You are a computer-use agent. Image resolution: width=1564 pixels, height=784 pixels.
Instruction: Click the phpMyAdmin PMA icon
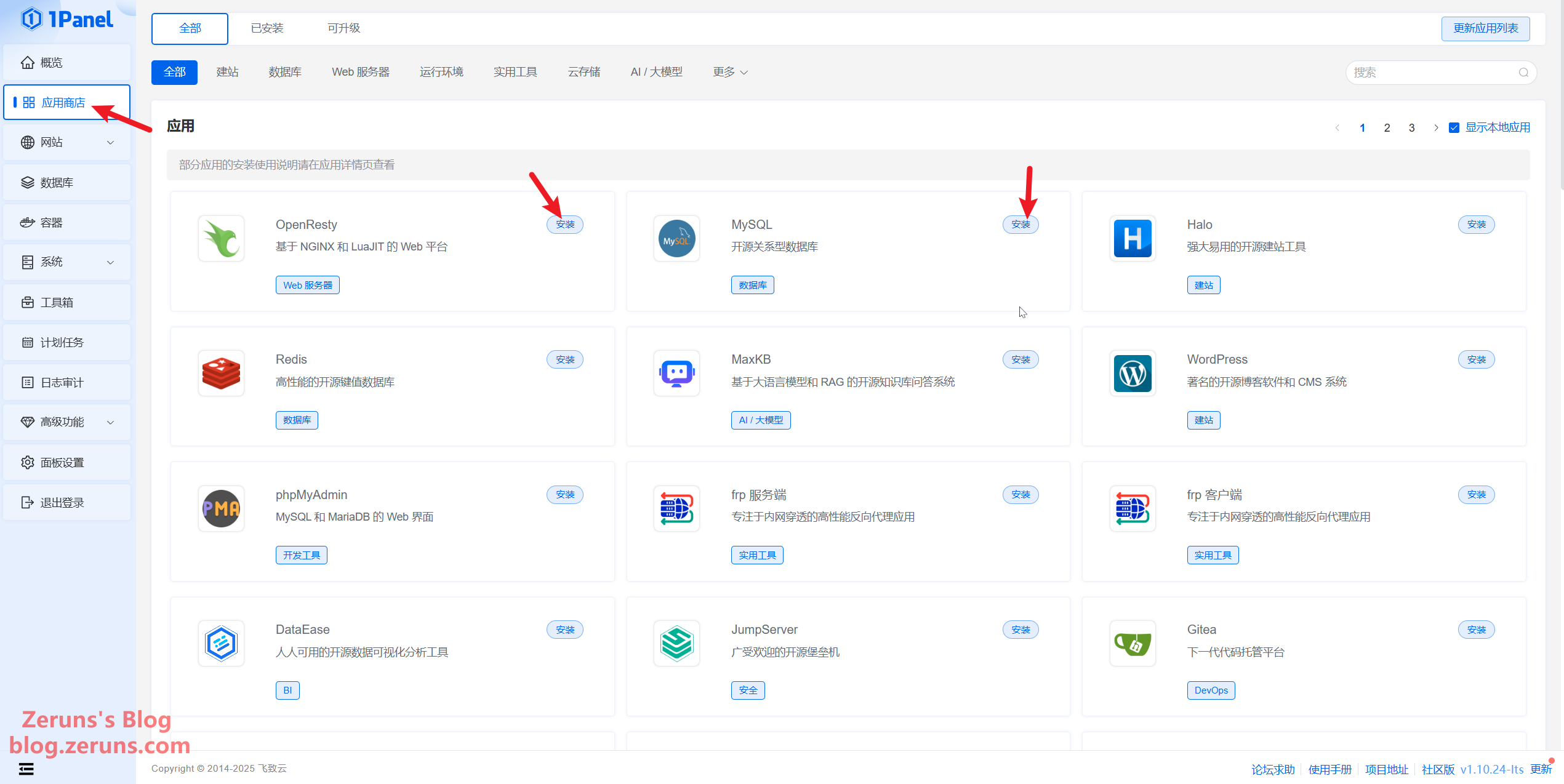pyautogui.click(x=221, y=508)
